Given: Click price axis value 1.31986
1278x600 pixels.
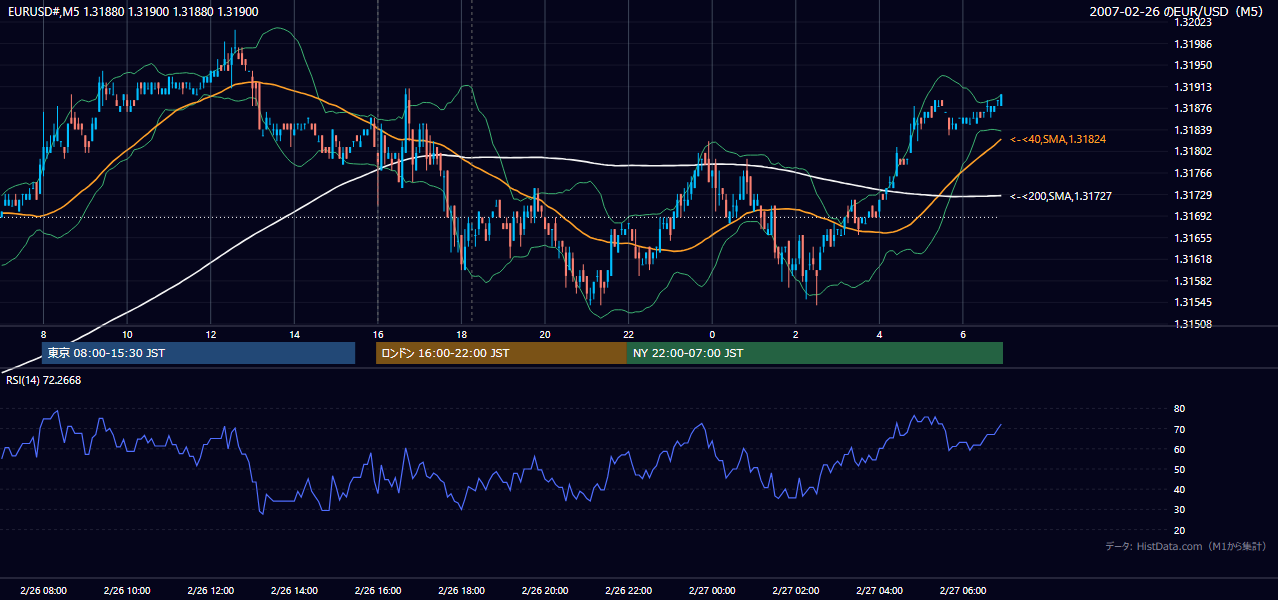Looking at the screenshot, I should [x=1193, y=44].
